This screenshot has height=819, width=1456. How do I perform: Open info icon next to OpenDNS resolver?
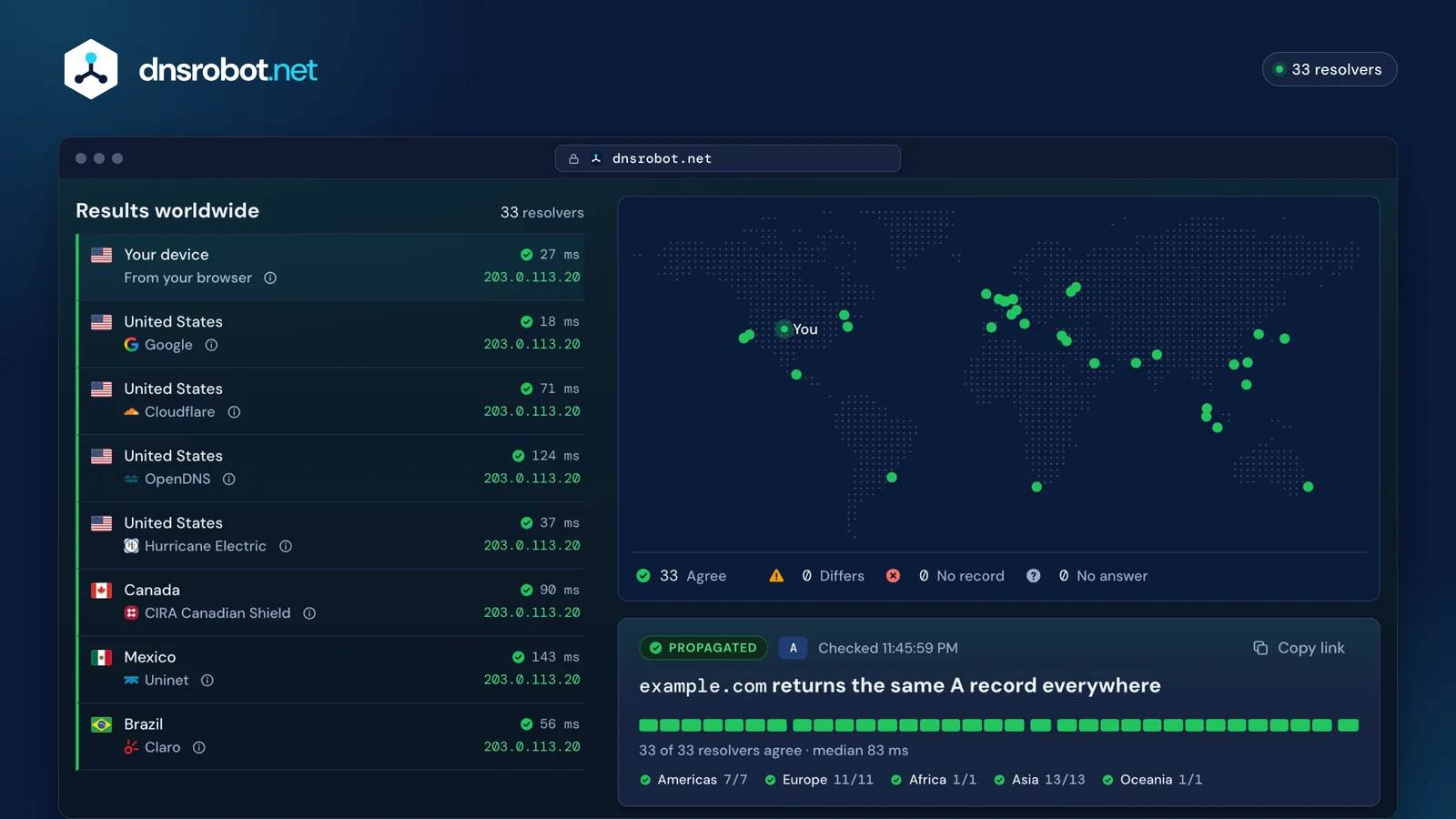[x=229, y=479]
